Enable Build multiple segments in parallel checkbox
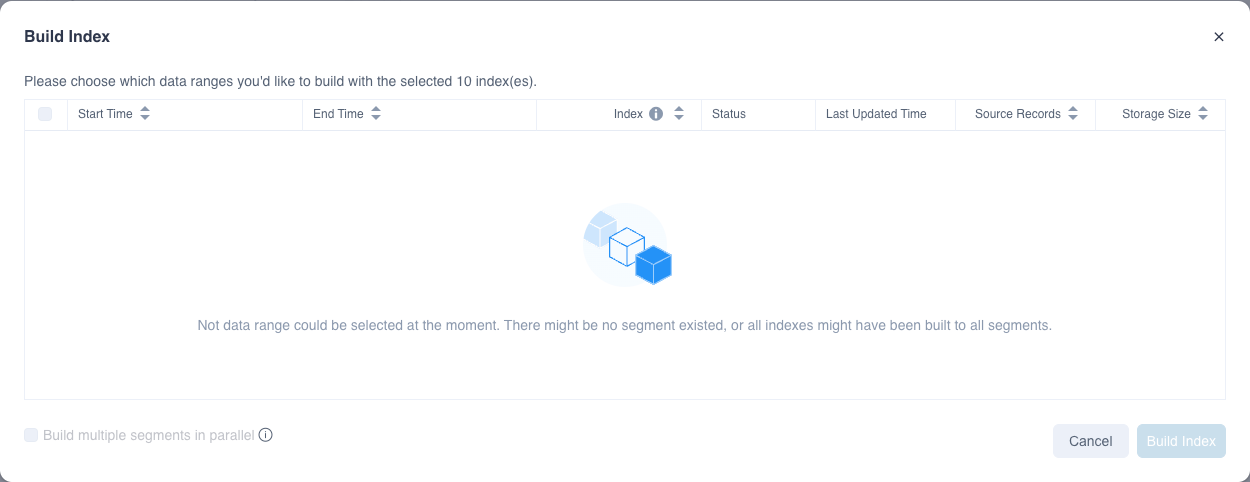The height and width of the screenshot is (482, 1250). coord(31,435)
